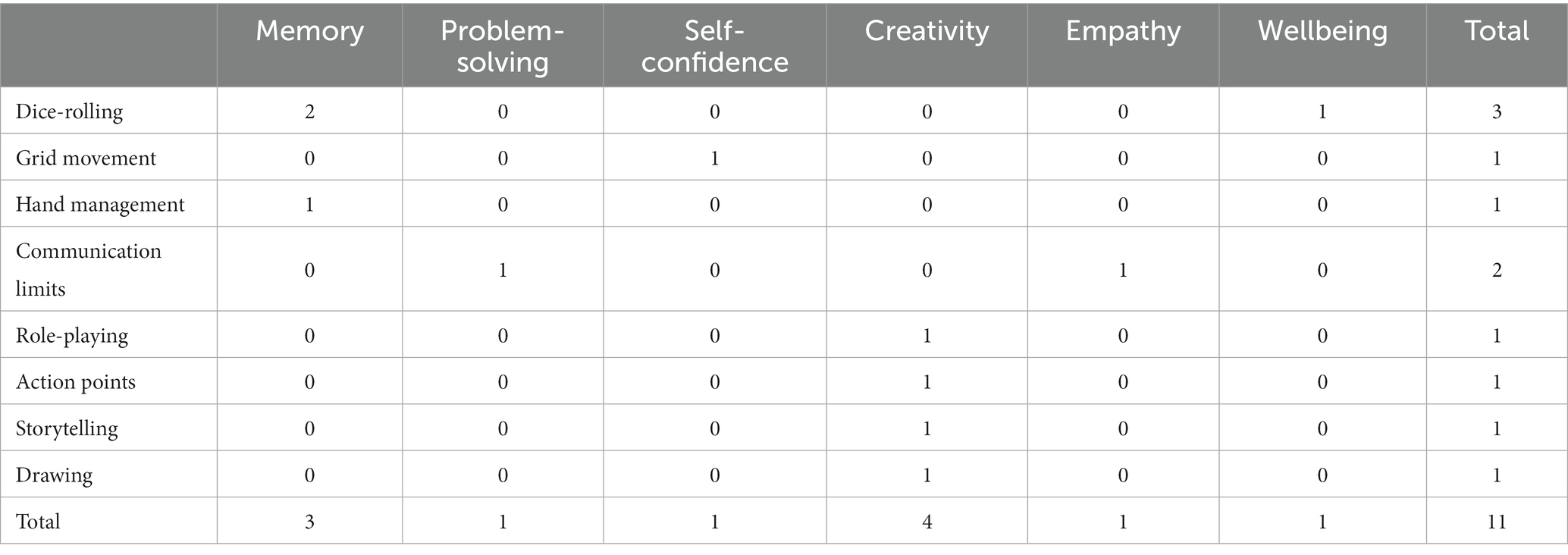
Task: Select the Storytelling row label
Action: coord(67,429)
